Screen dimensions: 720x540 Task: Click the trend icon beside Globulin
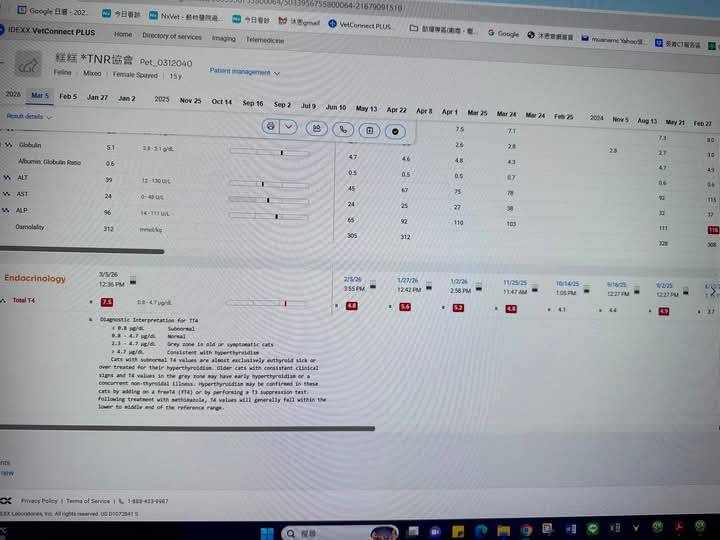point(7,146)
